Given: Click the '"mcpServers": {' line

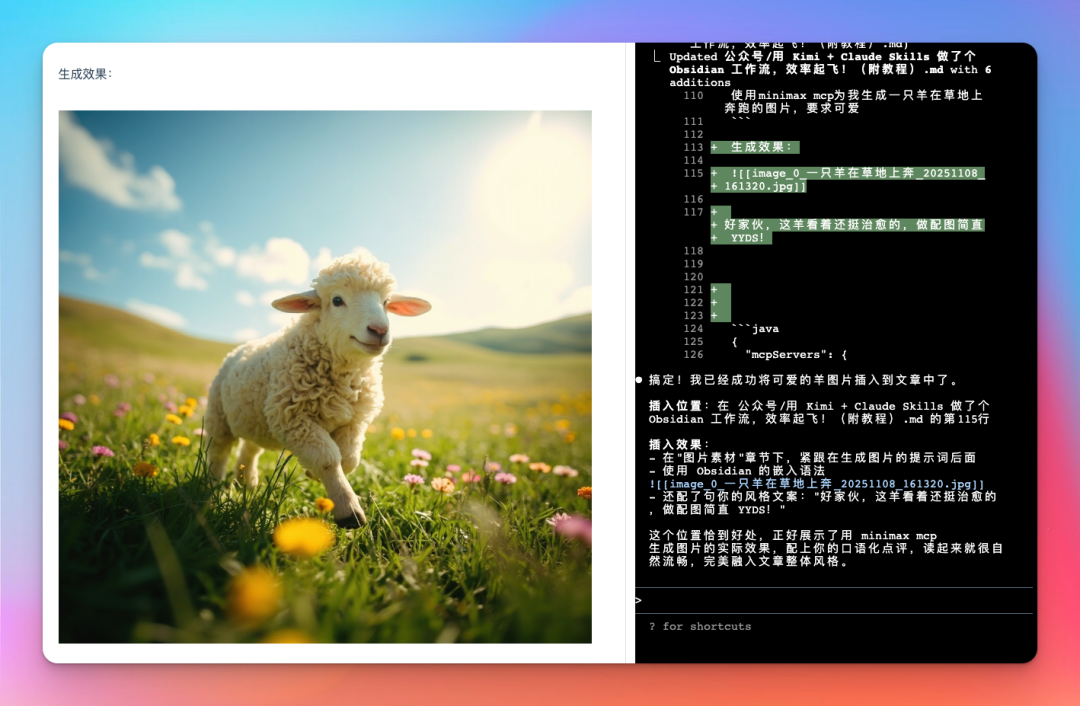Looking at the screenshot, I should pyautogui.click(x=796, y=355).
